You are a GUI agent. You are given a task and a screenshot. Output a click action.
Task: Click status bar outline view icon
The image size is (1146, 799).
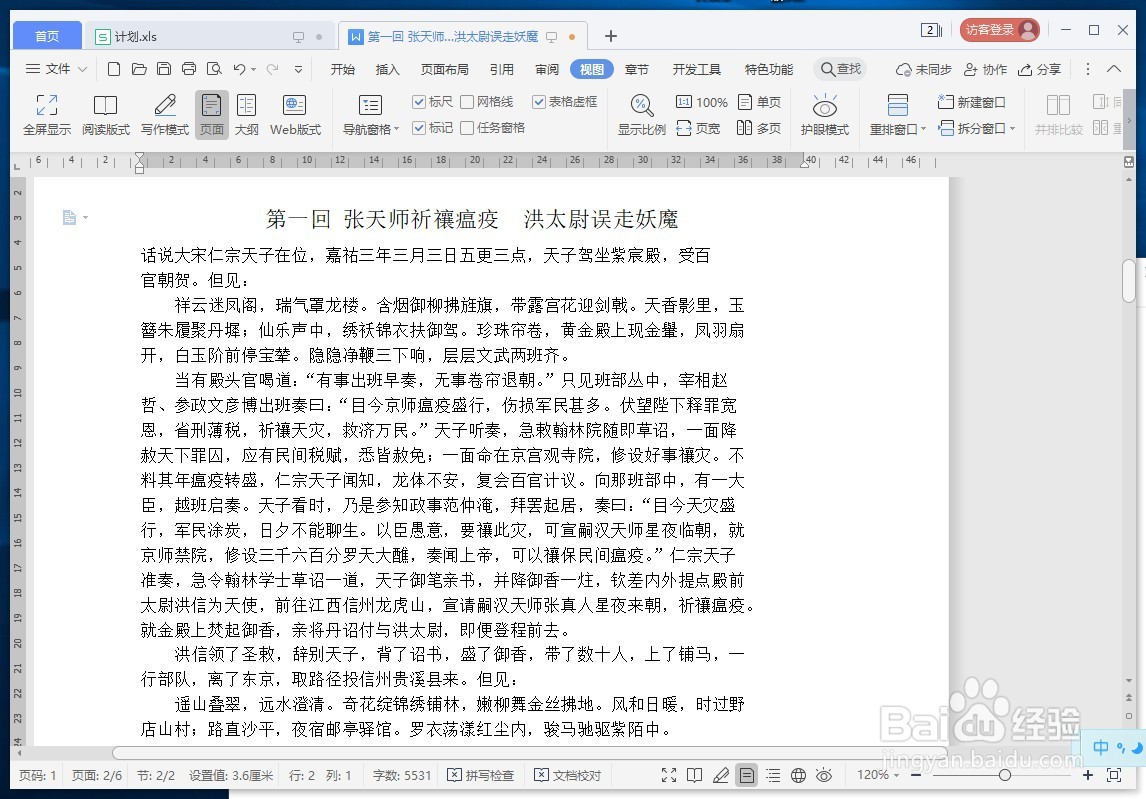773,775
